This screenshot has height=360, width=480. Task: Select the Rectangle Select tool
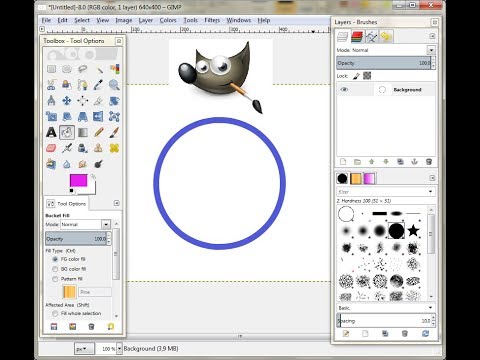(51, 69)
